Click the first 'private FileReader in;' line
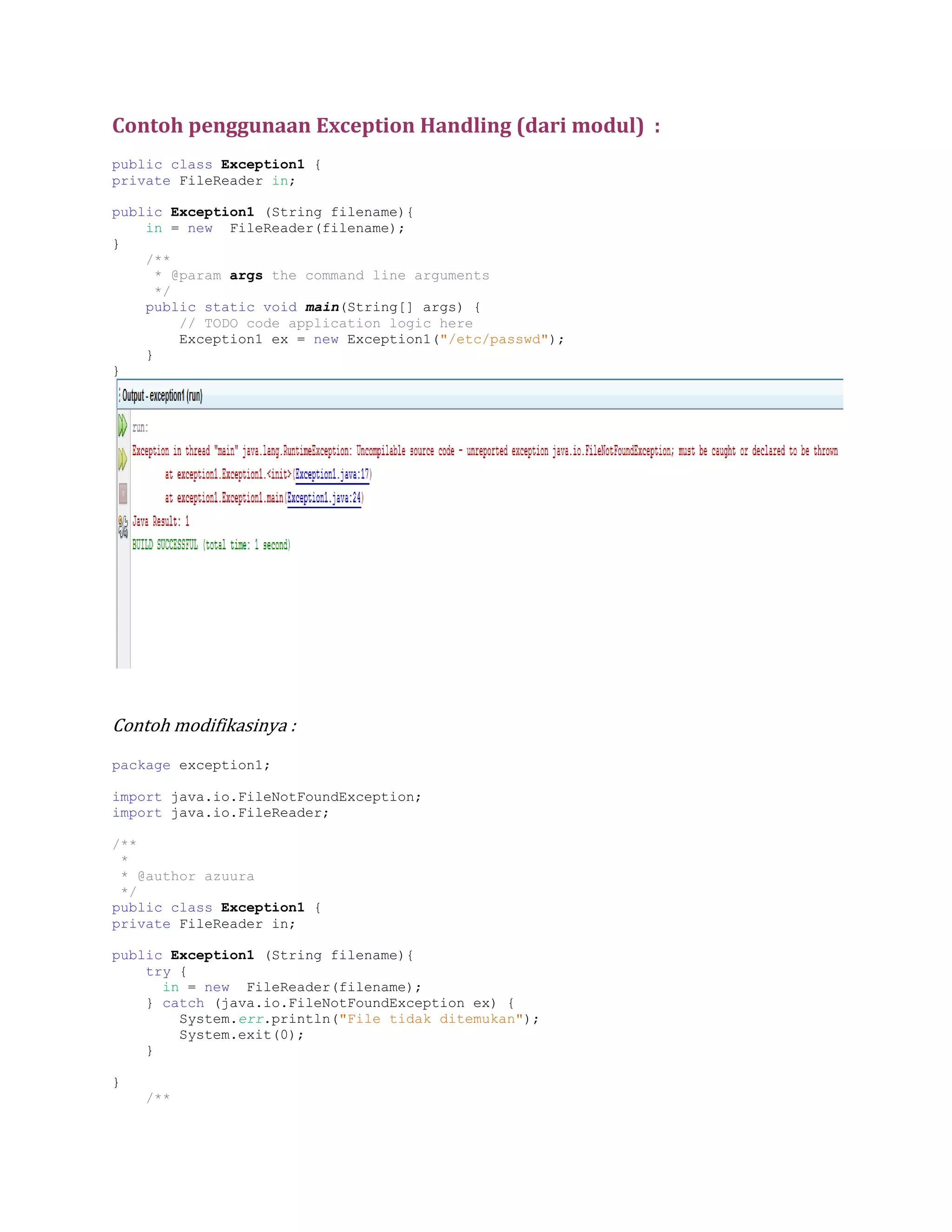Image resolution: width=952 pixels, height=1232 pixels. coord(203,181)
